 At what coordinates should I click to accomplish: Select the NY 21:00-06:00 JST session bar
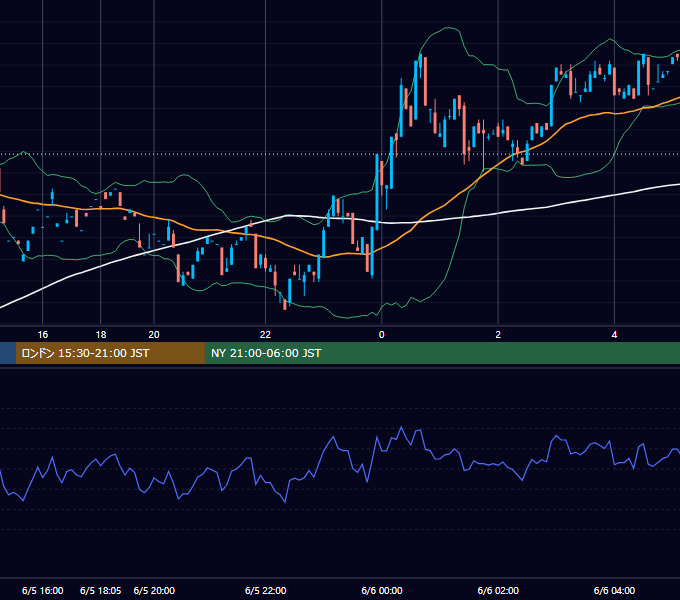click(442, 353)
